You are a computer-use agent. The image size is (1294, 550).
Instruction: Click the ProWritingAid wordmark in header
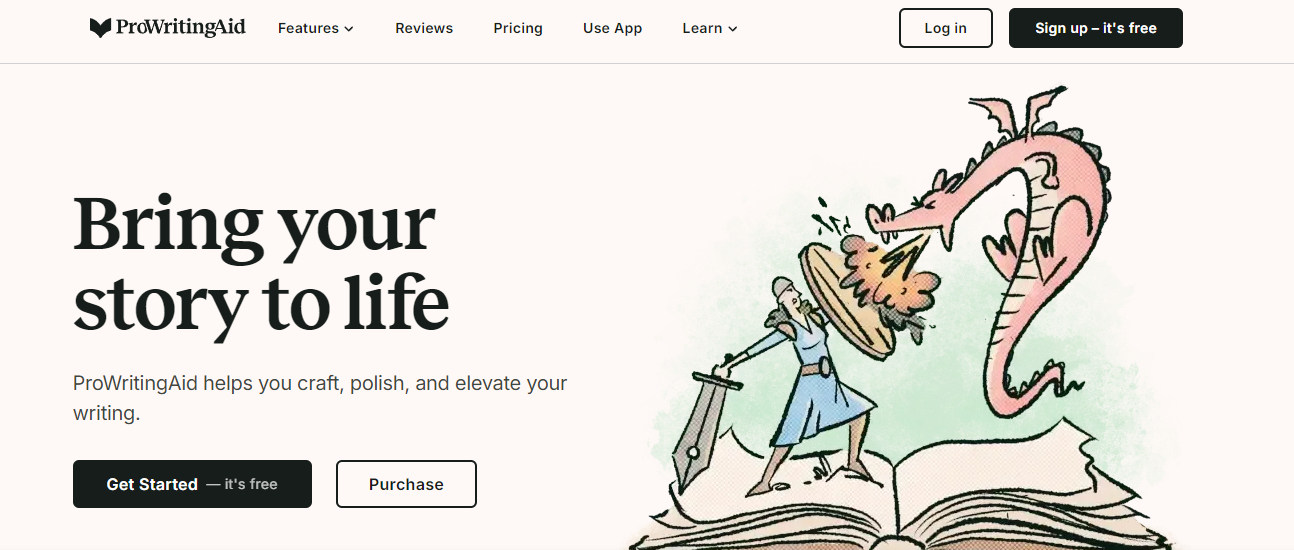coord(180,28)
